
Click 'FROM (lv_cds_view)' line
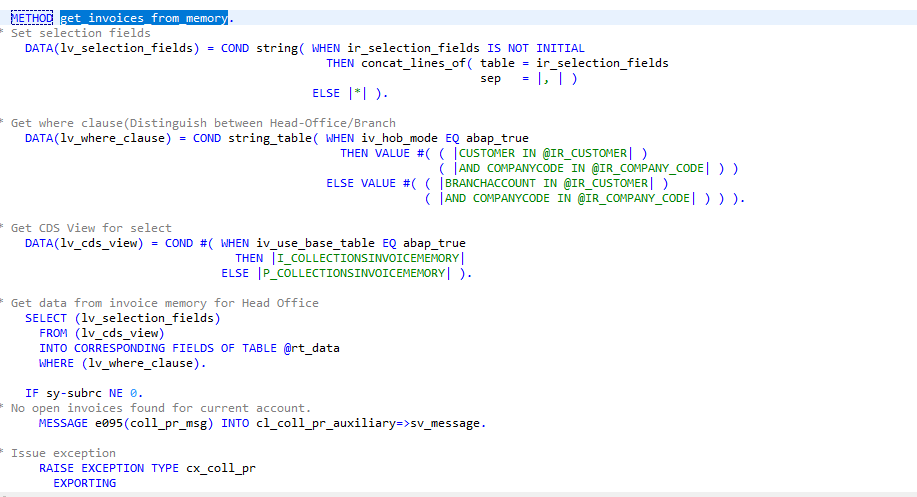102,333
